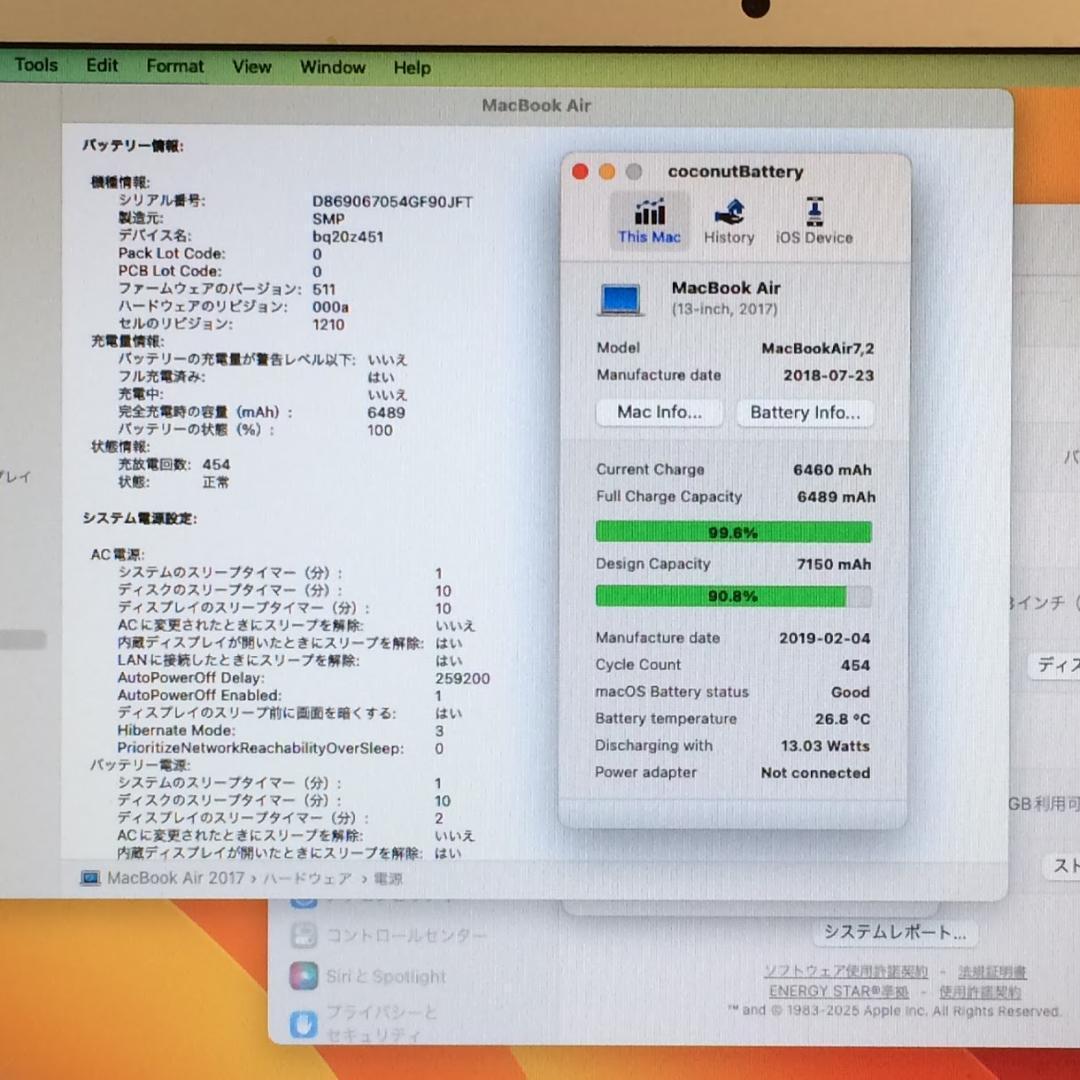1080x1080 pixels.
Task: Click the Mac manufacture date 2018-07-23
Action: 829,375
